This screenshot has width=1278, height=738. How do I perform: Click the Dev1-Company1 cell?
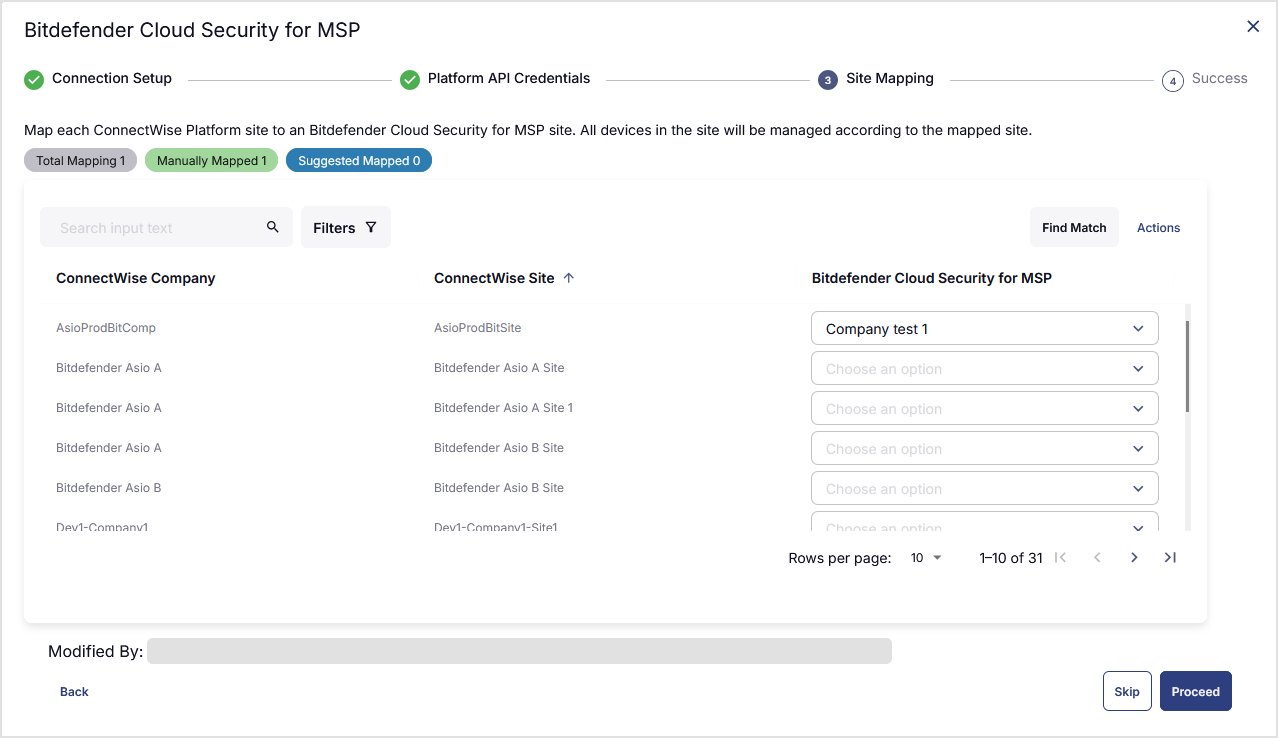(102, 526)
